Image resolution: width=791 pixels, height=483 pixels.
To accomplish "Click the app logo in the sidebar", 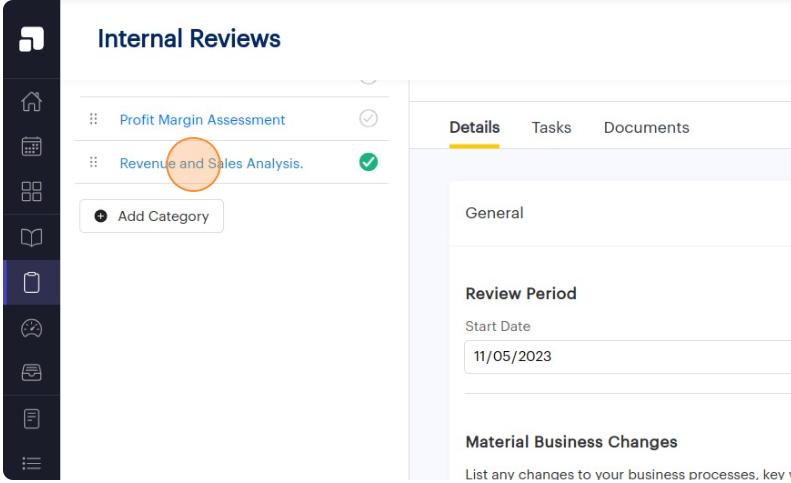I will [x=31, y=39].
